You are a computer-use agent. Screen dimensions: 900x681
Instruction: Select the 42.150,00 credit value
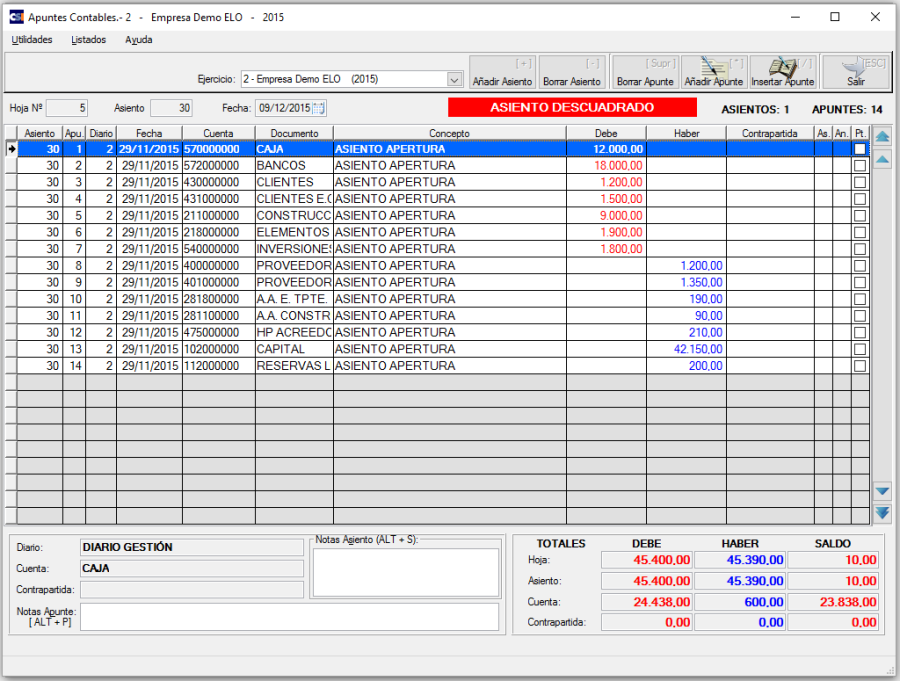(x=686, y=349)
